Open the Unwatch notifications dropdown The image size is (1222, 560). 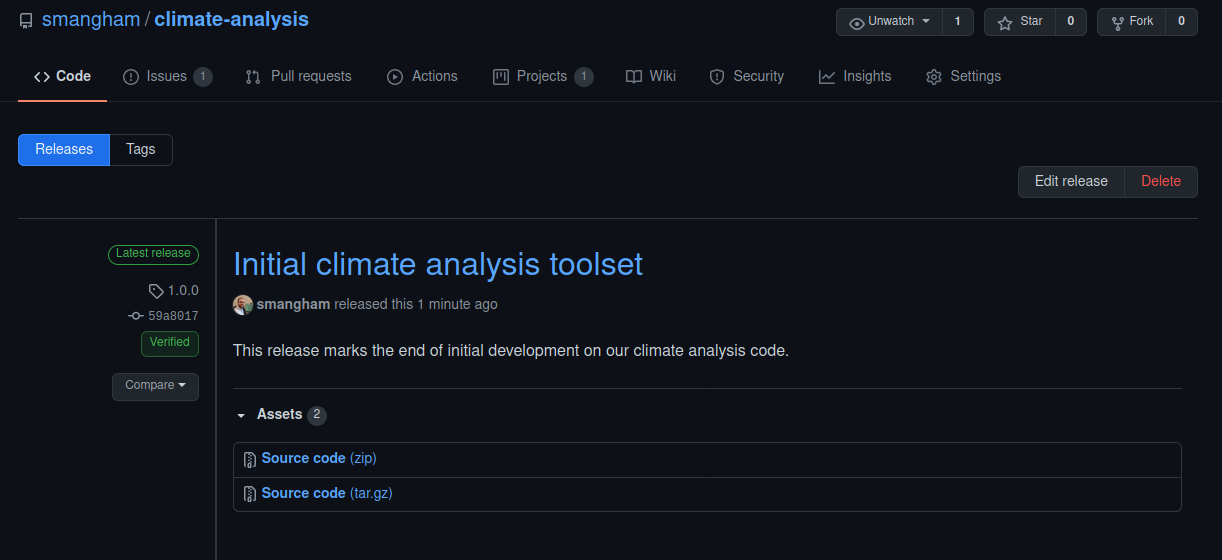(x=889, y=22)
